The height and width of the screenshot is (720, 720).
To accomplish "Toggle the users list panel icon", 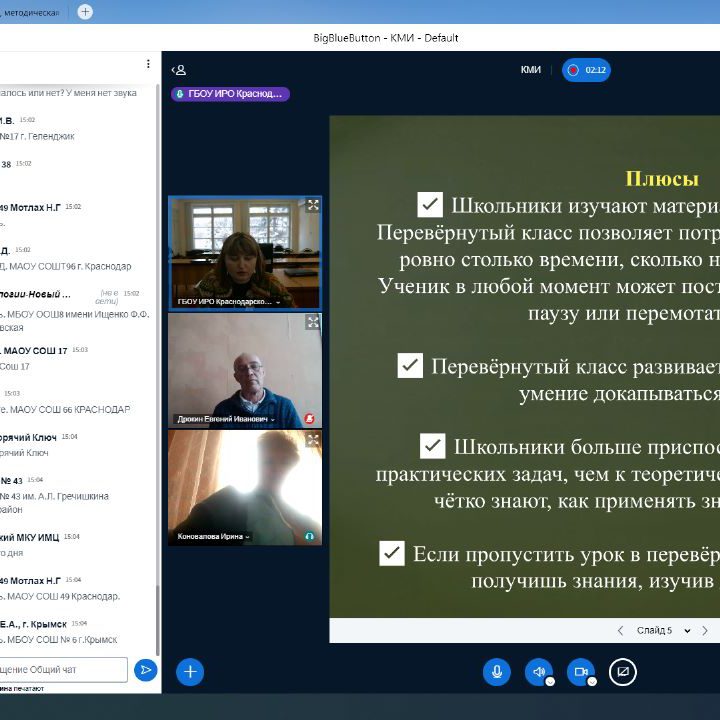I will click(x=179, y=70).
